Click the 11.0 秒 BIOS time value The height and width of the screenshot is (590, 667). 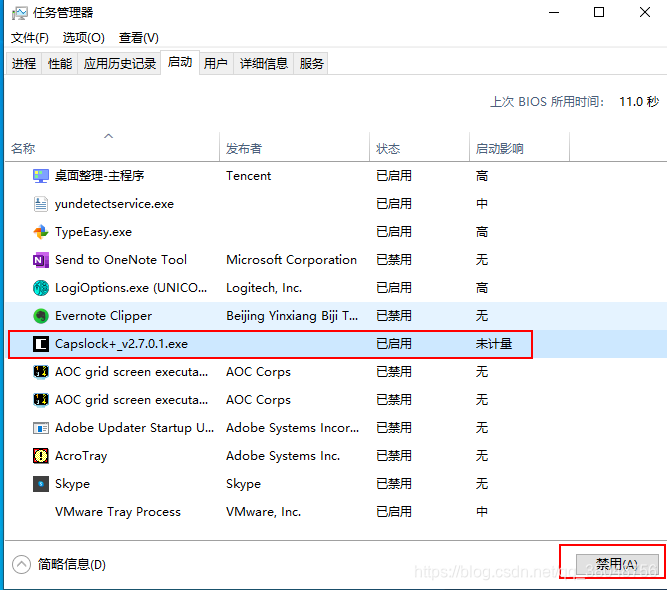639,102
